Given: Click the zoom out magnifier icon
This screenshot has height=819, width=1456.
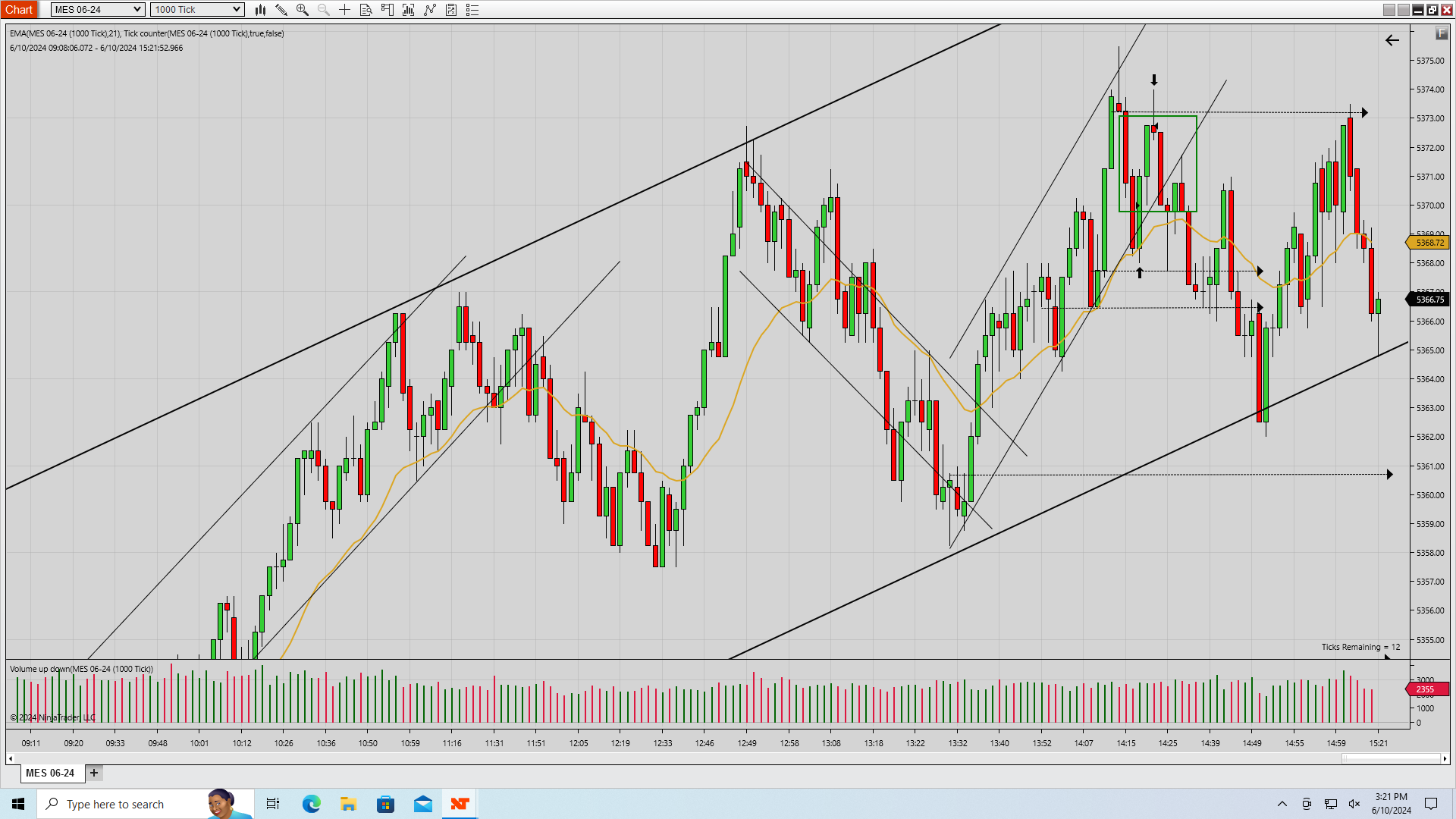Looking at the screenshot, I should click(x=324, y=10).
